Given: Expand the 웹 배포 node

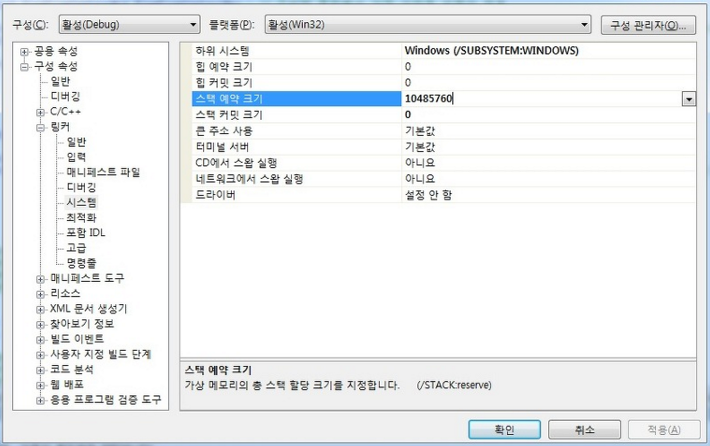Looking at the screenshot, I should click(x=41, y=386).
